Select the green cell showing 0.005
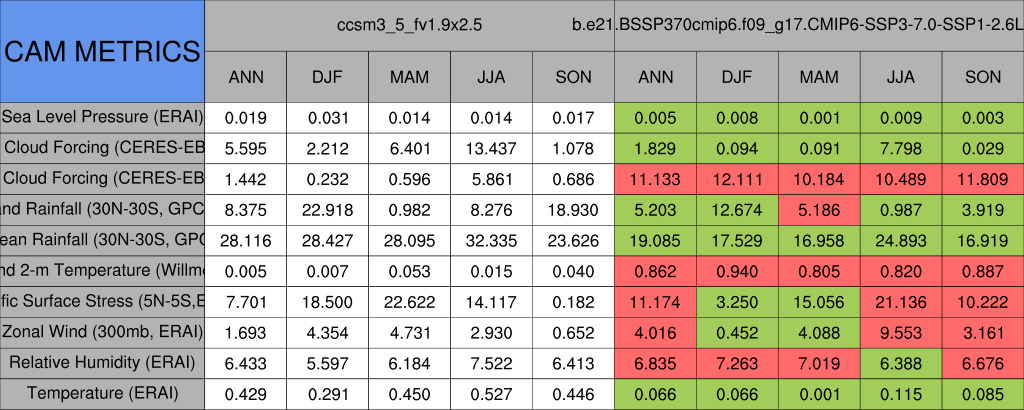This screenshot has height=410, width=1024. tap(656, 117)
